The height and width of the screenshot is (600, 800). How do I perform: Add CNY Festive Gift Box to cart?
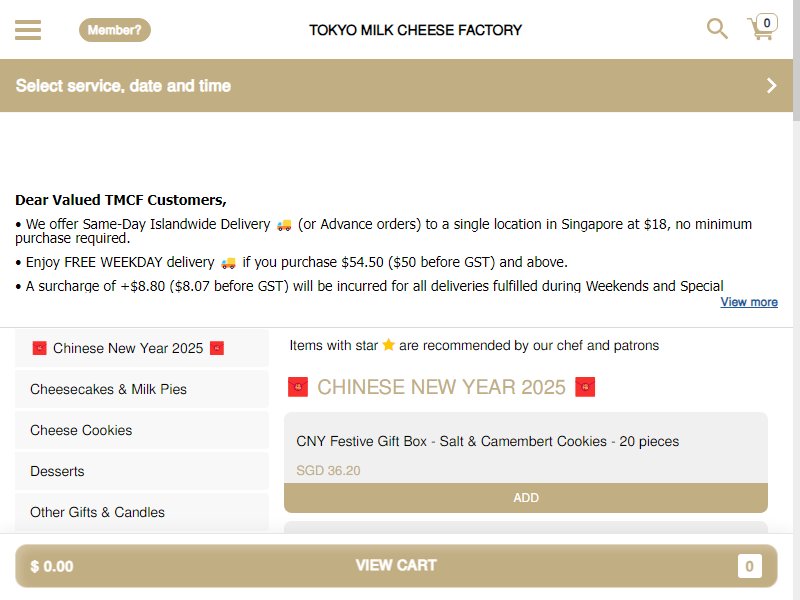coord(526,497)
